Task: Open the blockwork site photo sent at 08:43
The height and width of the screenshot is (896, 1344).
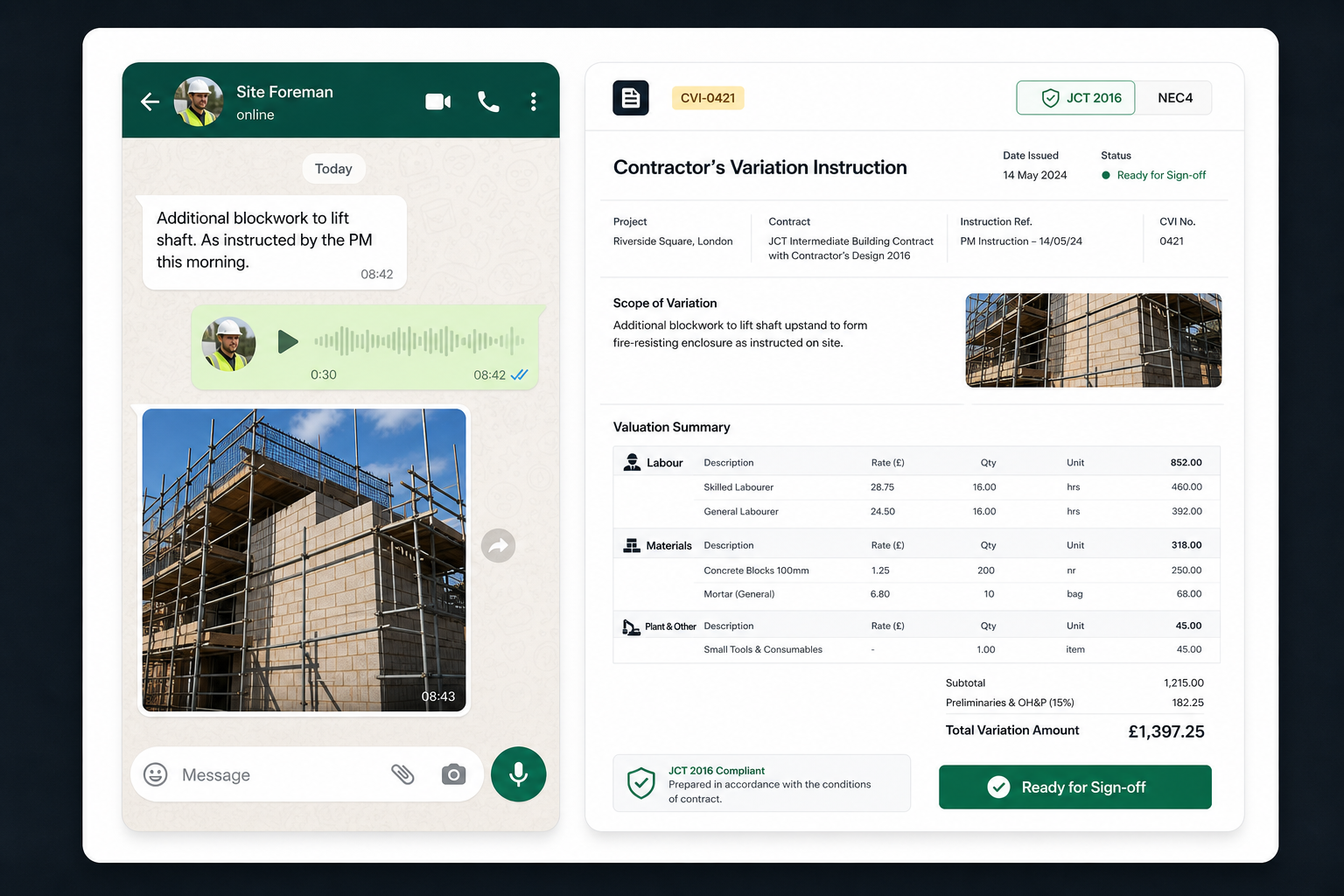Action: [x=304, y=560]
